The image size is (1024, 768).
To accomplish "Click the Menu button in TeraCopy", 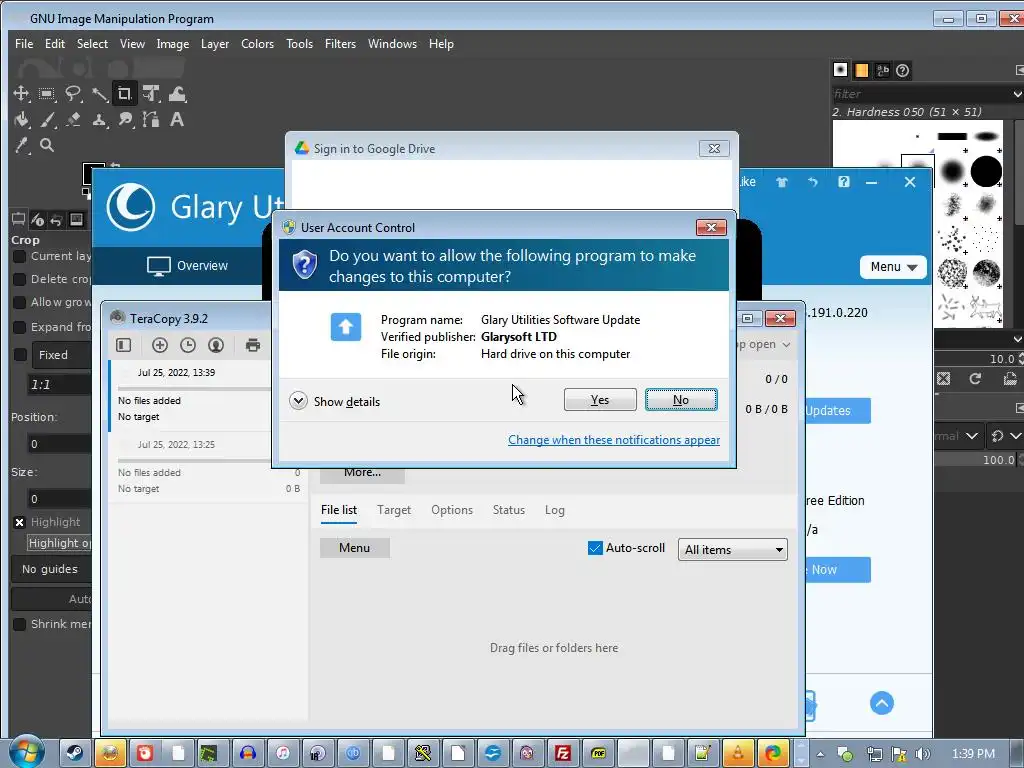I will [x=355, y=548].
